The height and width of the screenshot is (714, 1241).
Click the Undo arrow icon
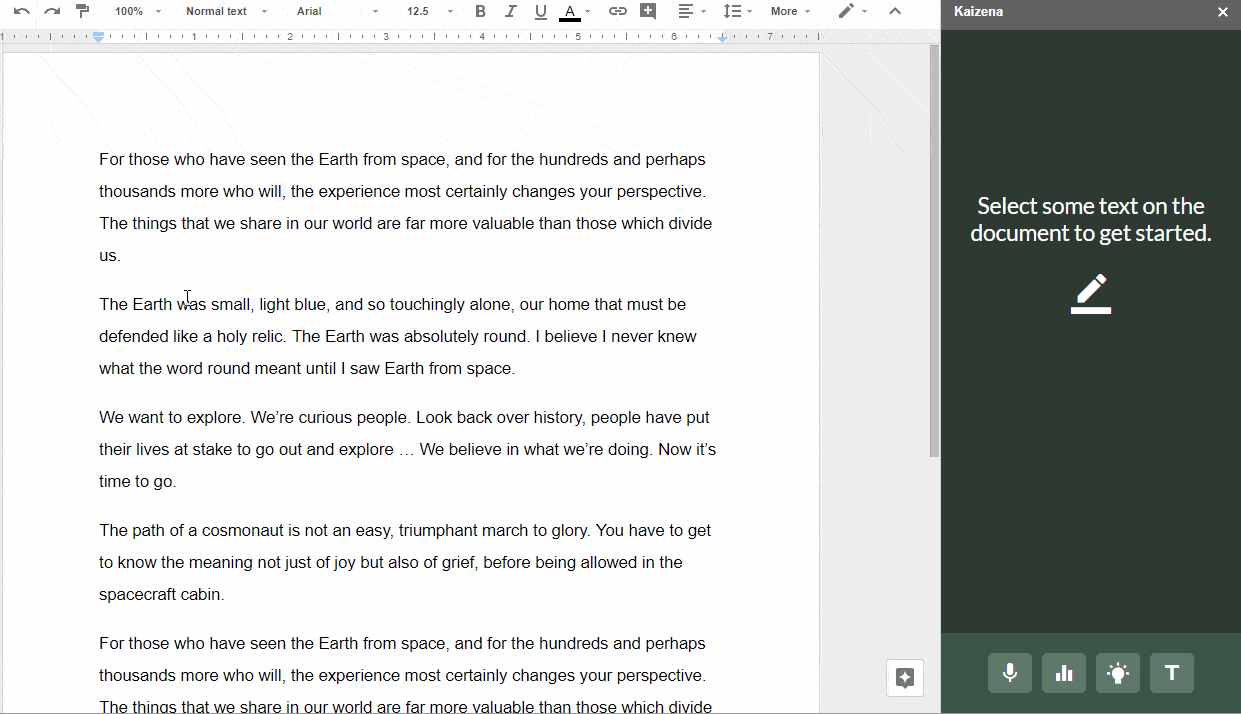[x=21, y=11]
